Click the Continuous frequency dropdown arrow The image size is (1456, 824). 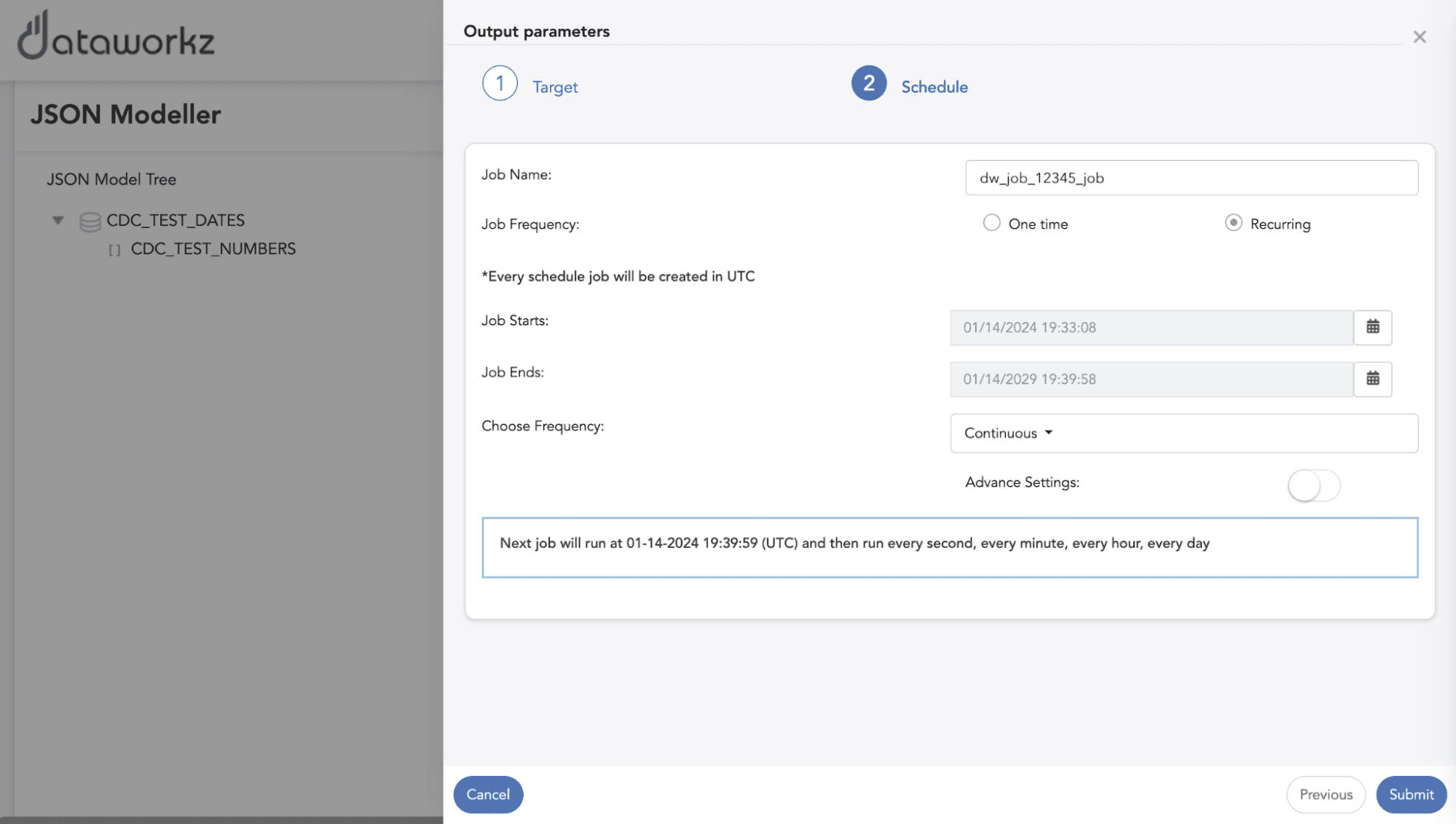pyautogui.click(x=1049, y=432)
